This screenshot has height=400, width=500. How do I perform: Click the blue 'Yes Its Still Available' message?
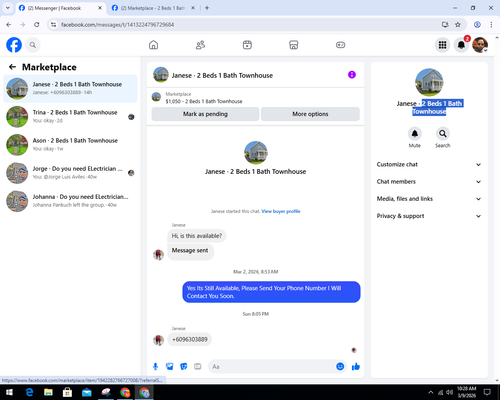pos(271,292)
